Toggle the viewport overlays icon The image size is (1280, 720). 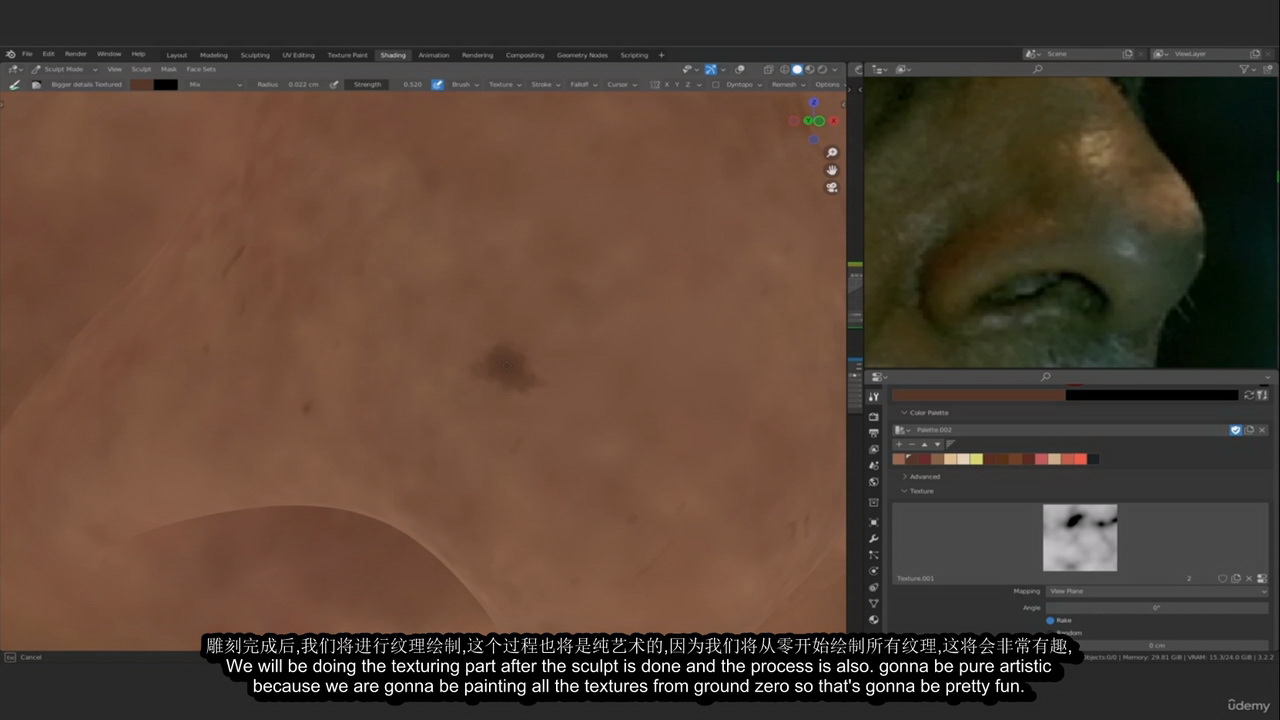click(740, 69)
